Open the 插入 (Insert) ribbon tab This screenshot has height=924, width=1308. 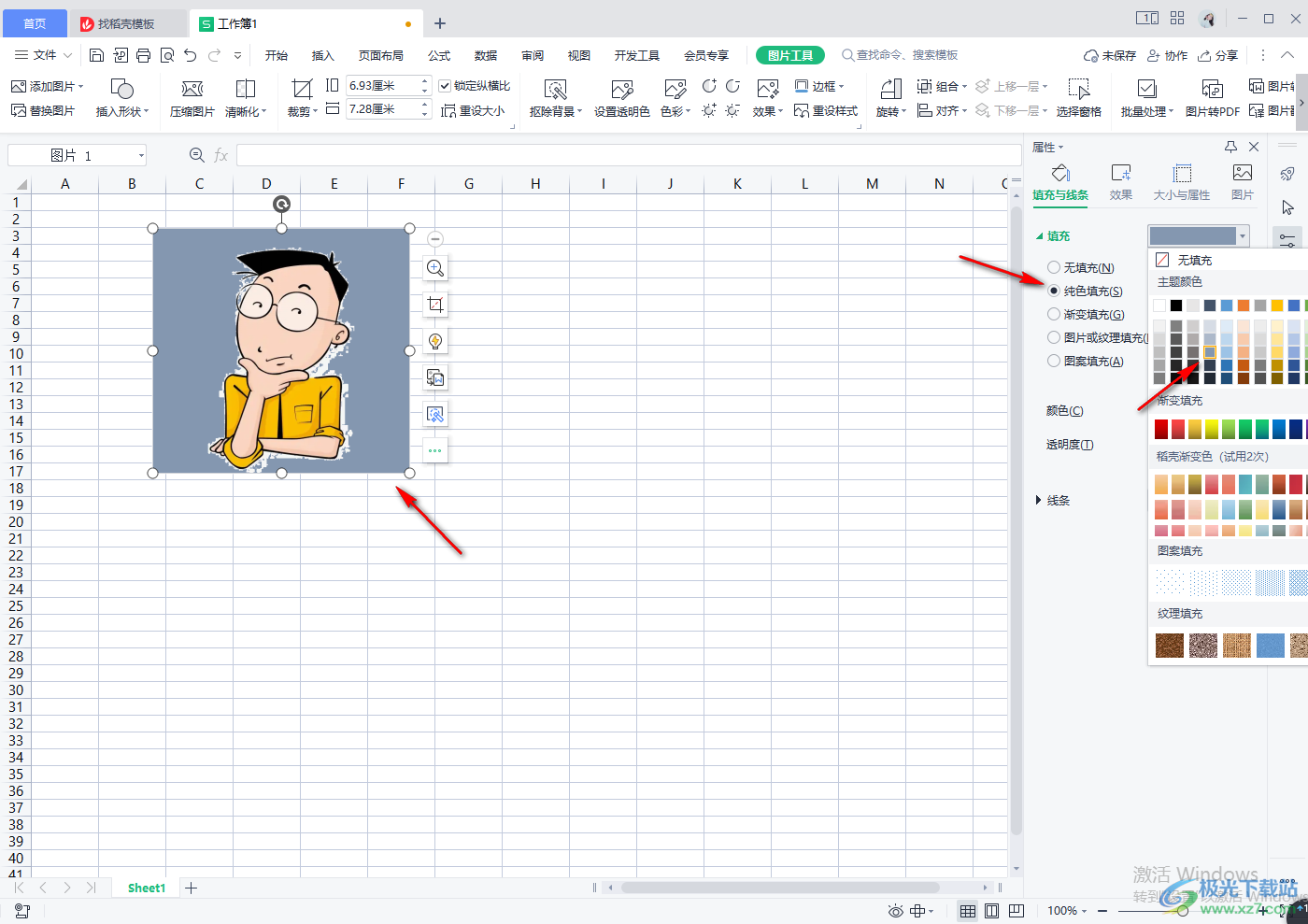tap(323, 55)
